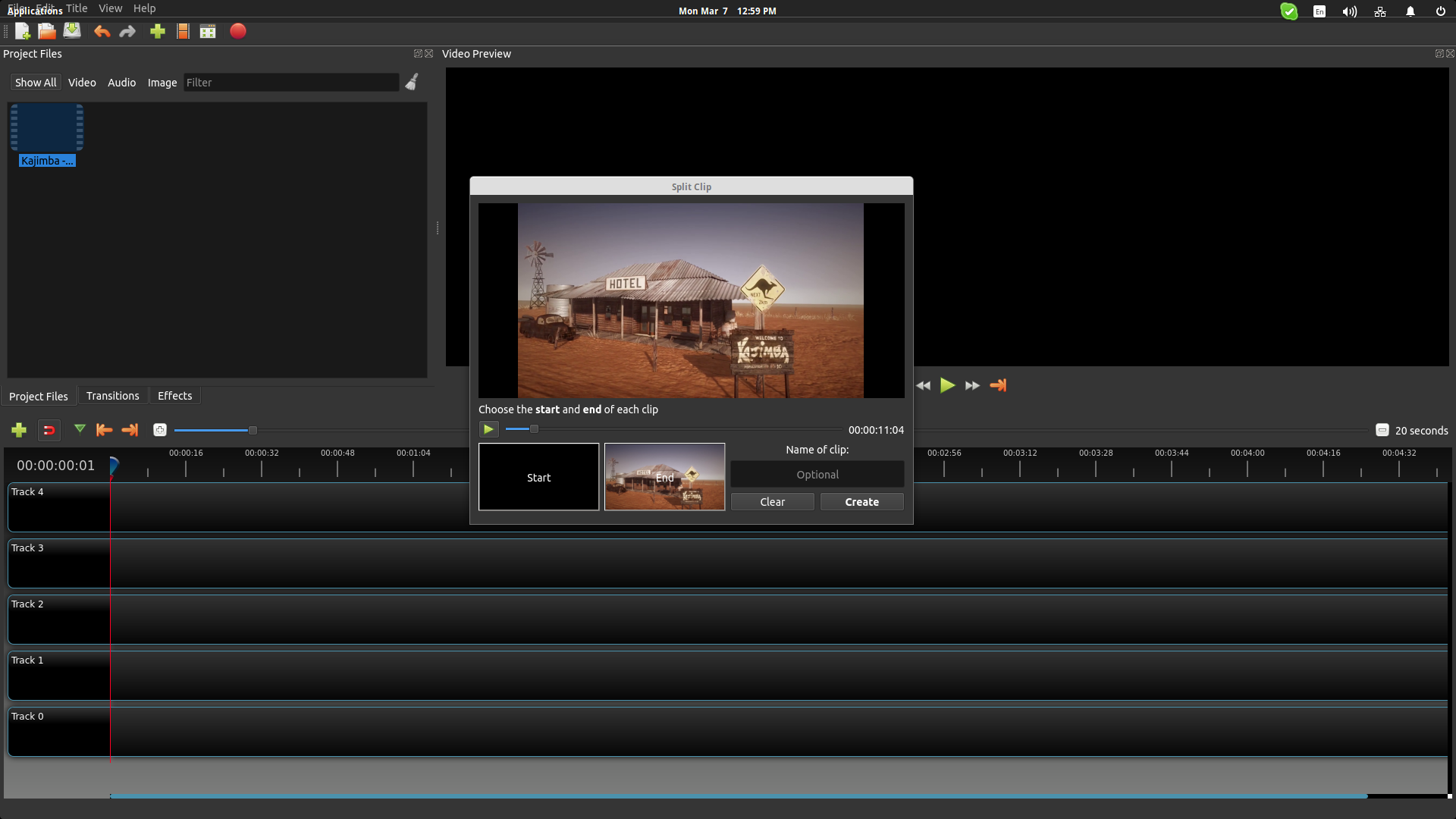Image resolution: width=1456 pixels, height=819 pixels.
Task: Add a track with the green plus icon
Action: [19, 430]
